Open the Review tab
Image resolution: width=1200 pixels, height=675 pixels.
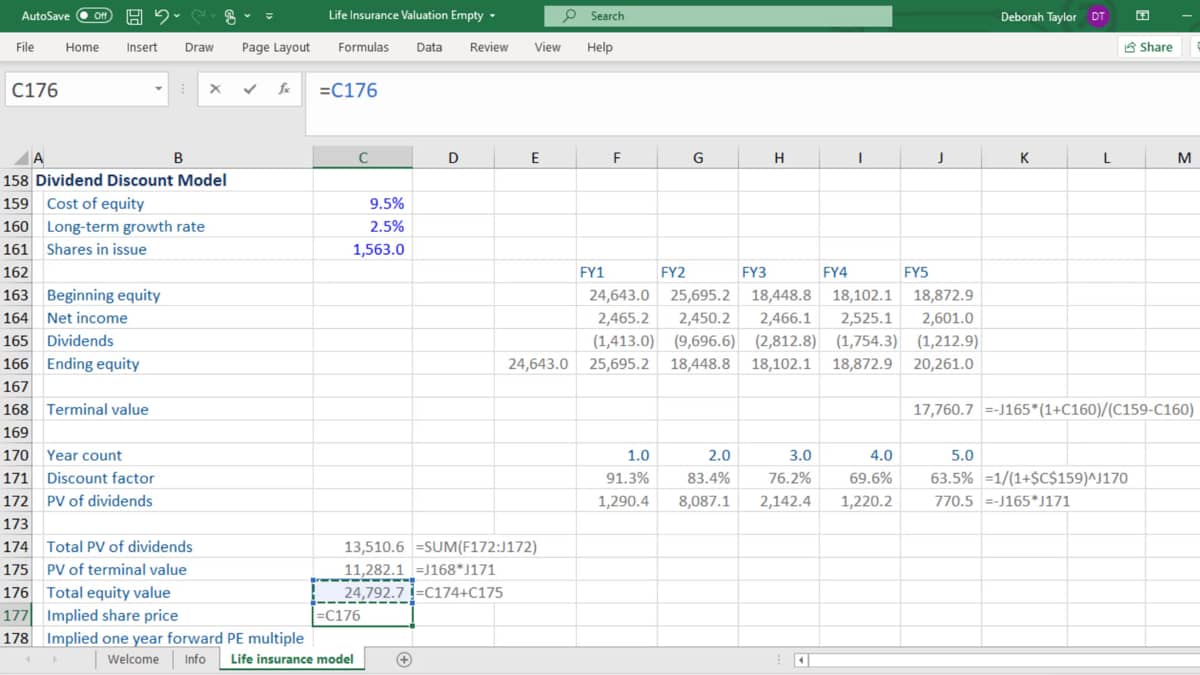tap(489, 47)
